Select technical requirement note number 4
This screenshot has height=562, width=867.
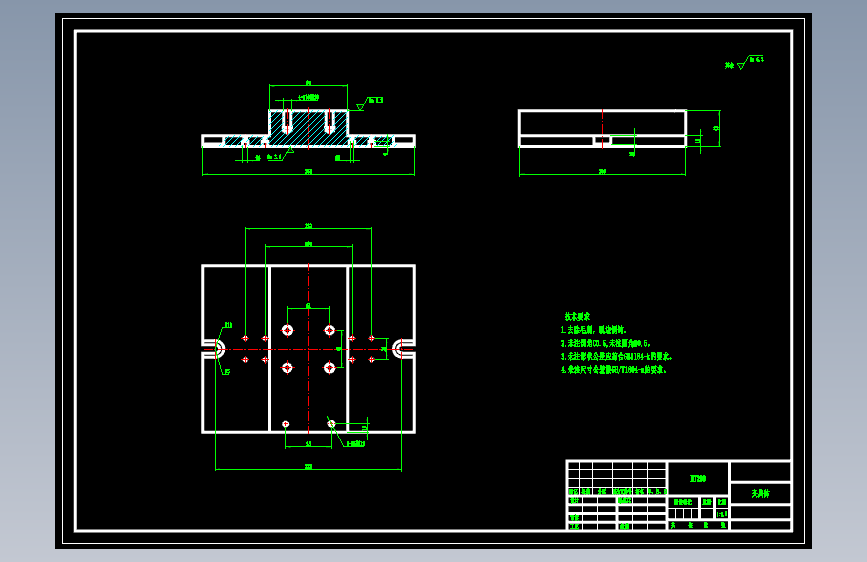click(613, 370)
